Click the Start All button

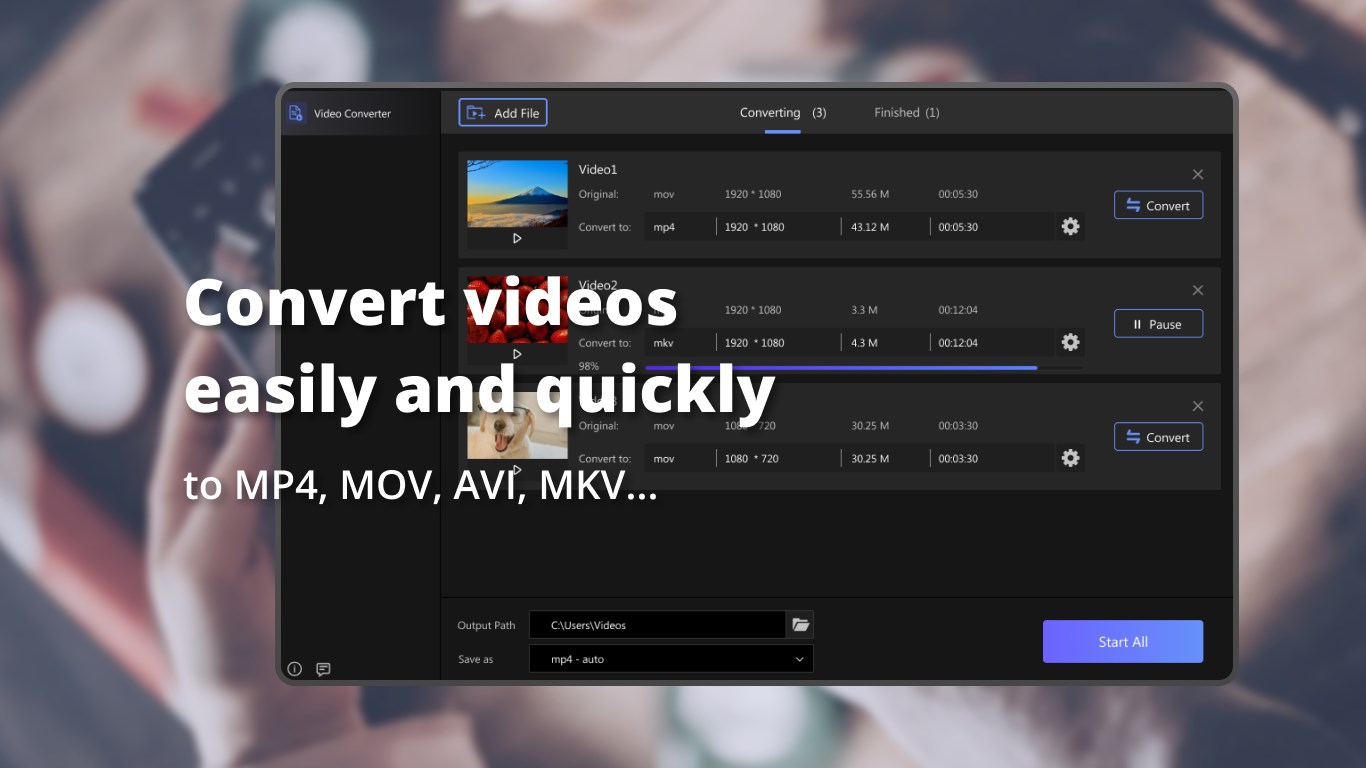(1122, 641)
